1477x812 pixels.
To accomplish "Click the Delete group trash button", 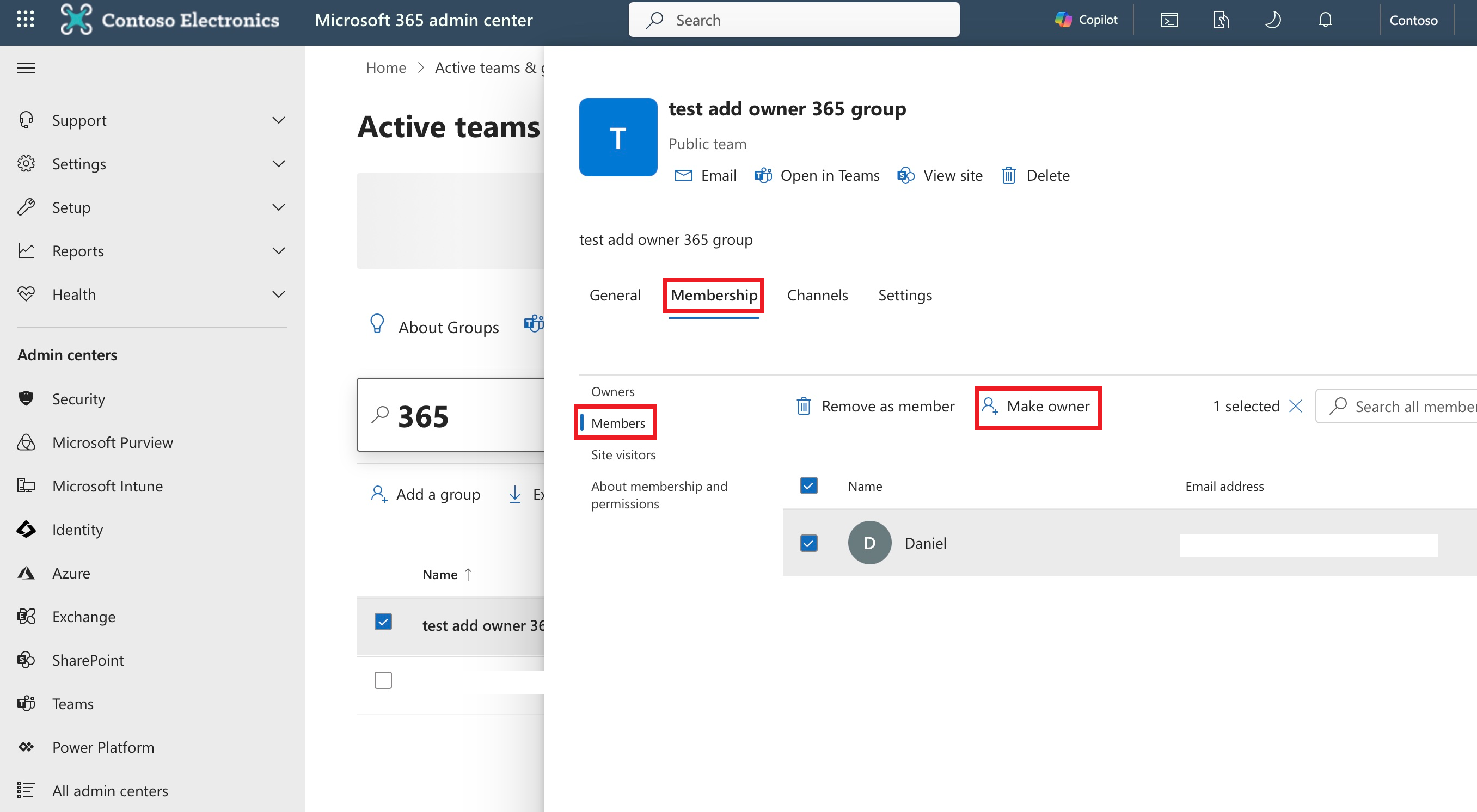I will pos(1035,175).
